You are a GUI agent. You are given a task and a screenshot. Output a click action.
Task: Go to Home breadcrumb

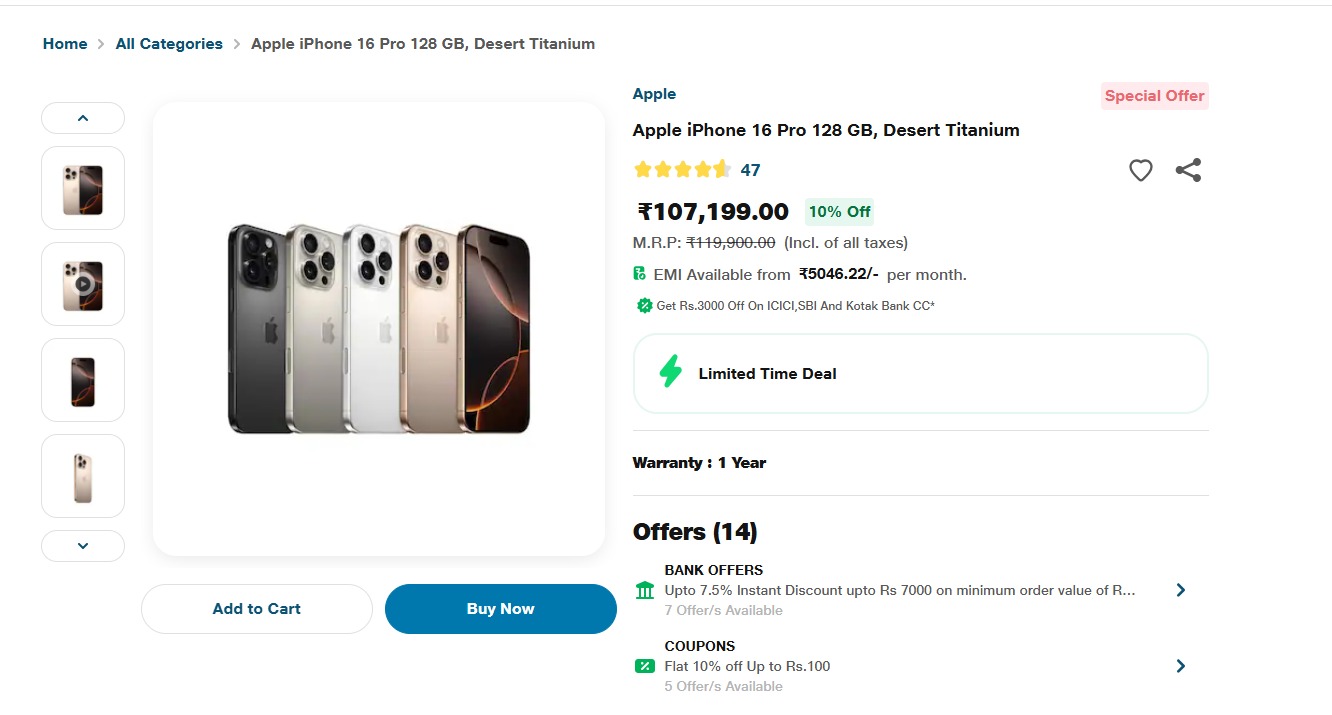coord(65,44)
